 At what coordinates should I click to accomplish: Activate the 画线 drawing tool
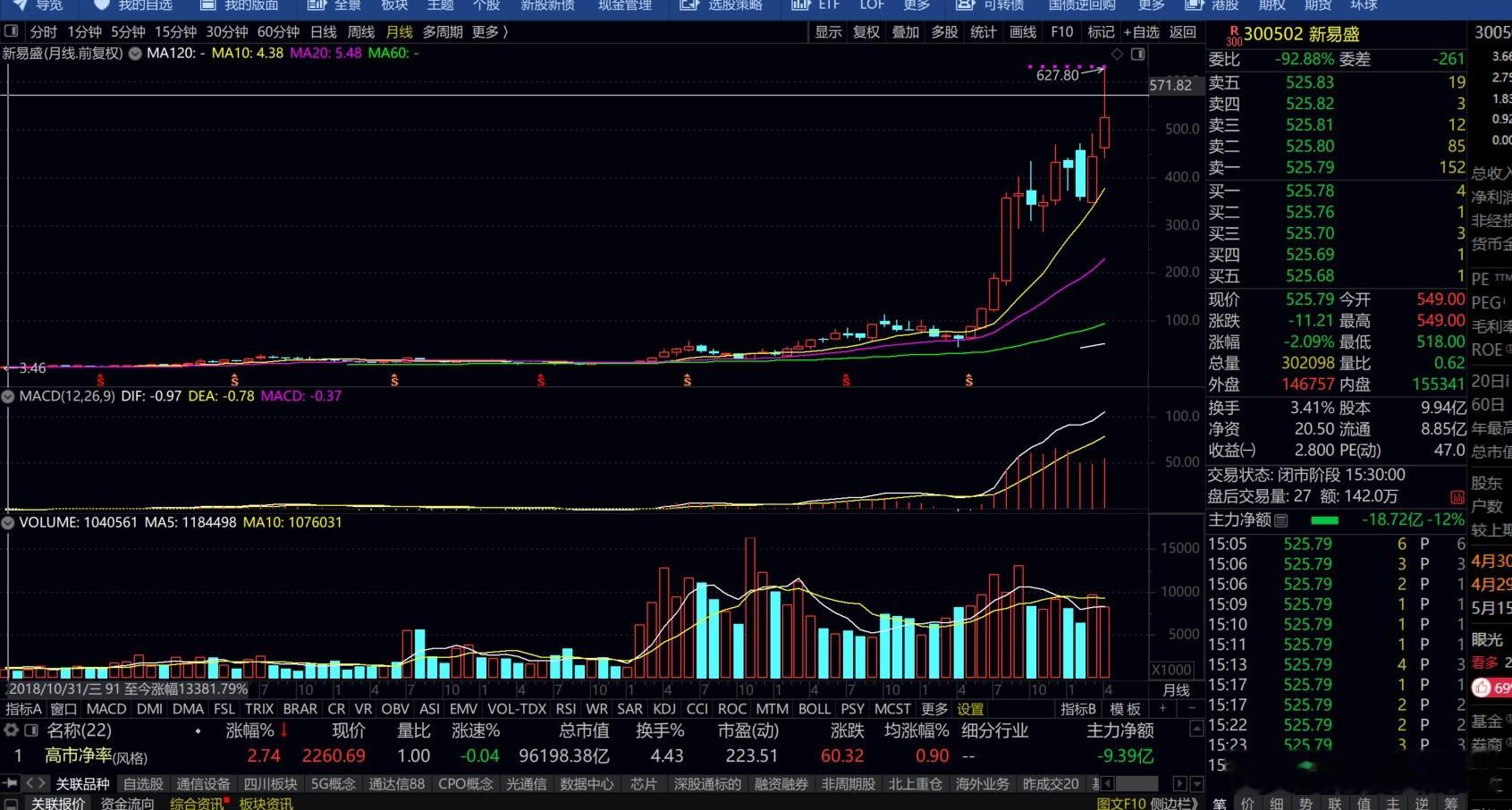(x=1022, y=32)
